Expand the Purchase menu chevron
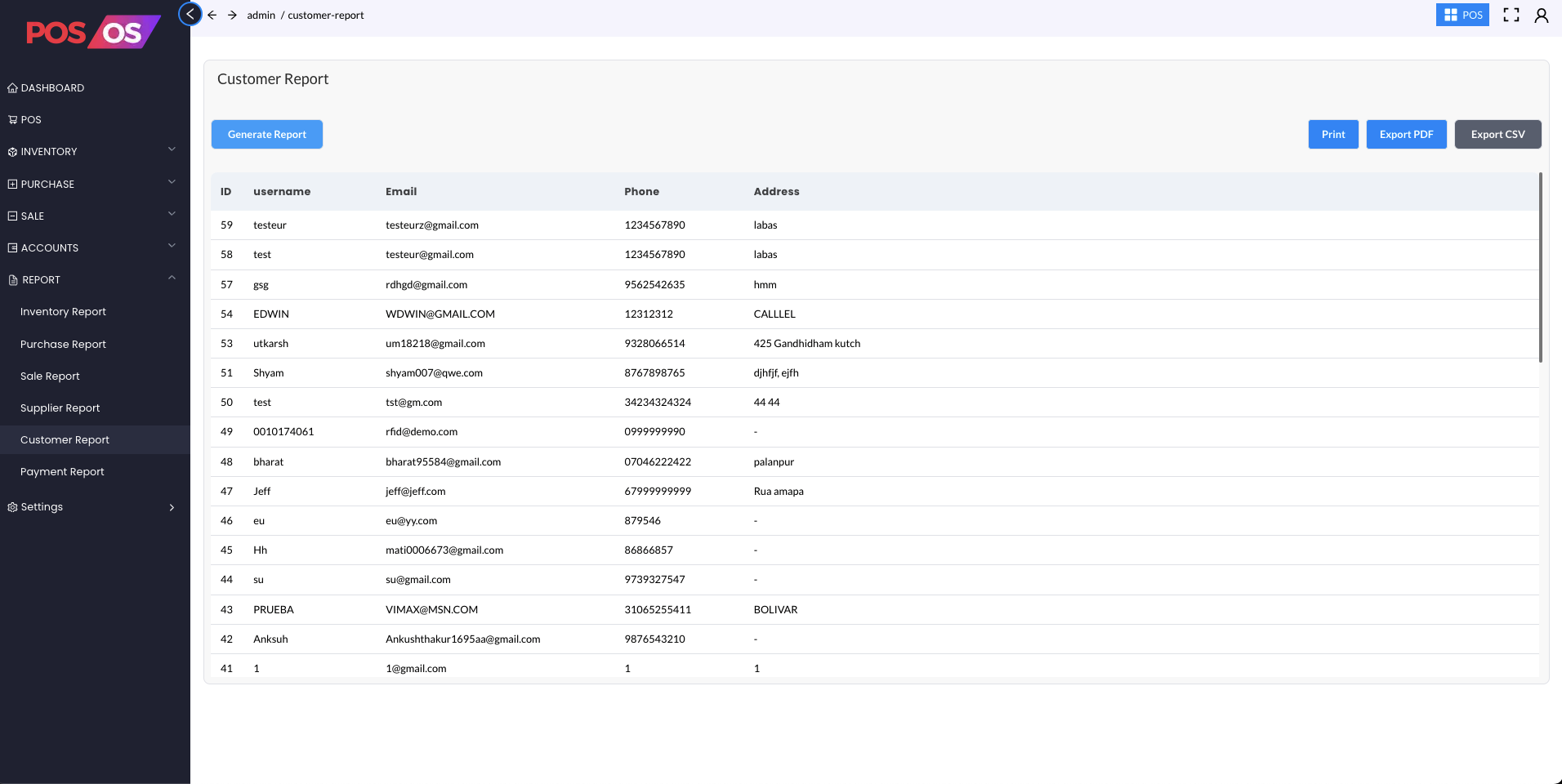1562x784 pixels. (172, 182)
